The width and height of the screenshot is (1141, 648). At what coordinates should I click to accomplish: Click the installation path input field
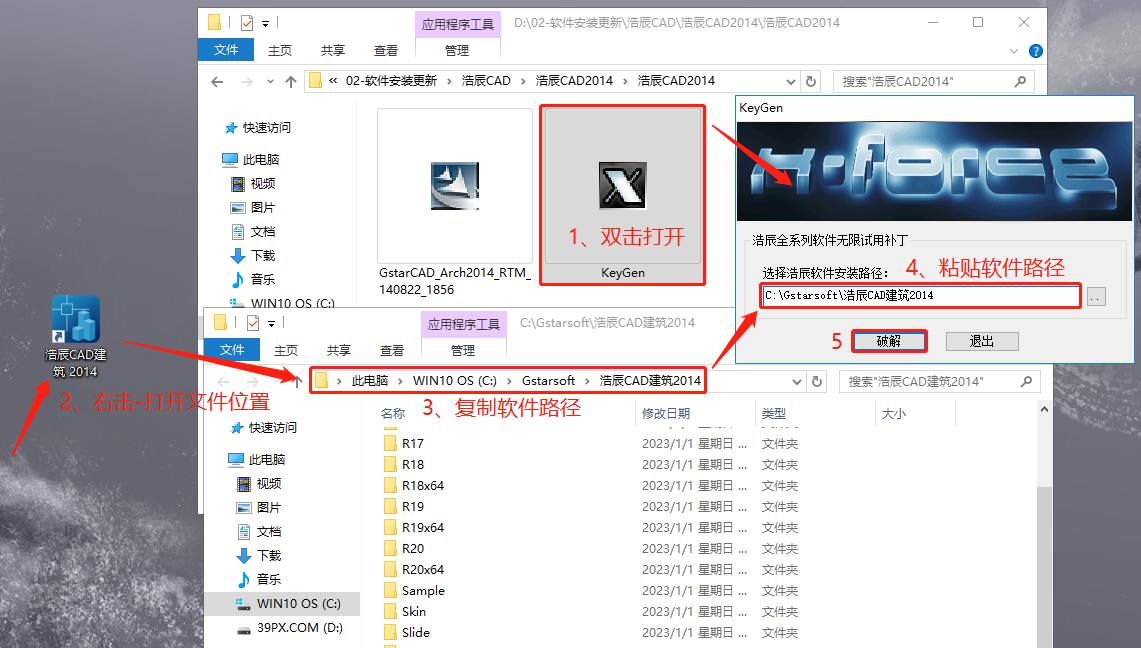coord(918,295)
